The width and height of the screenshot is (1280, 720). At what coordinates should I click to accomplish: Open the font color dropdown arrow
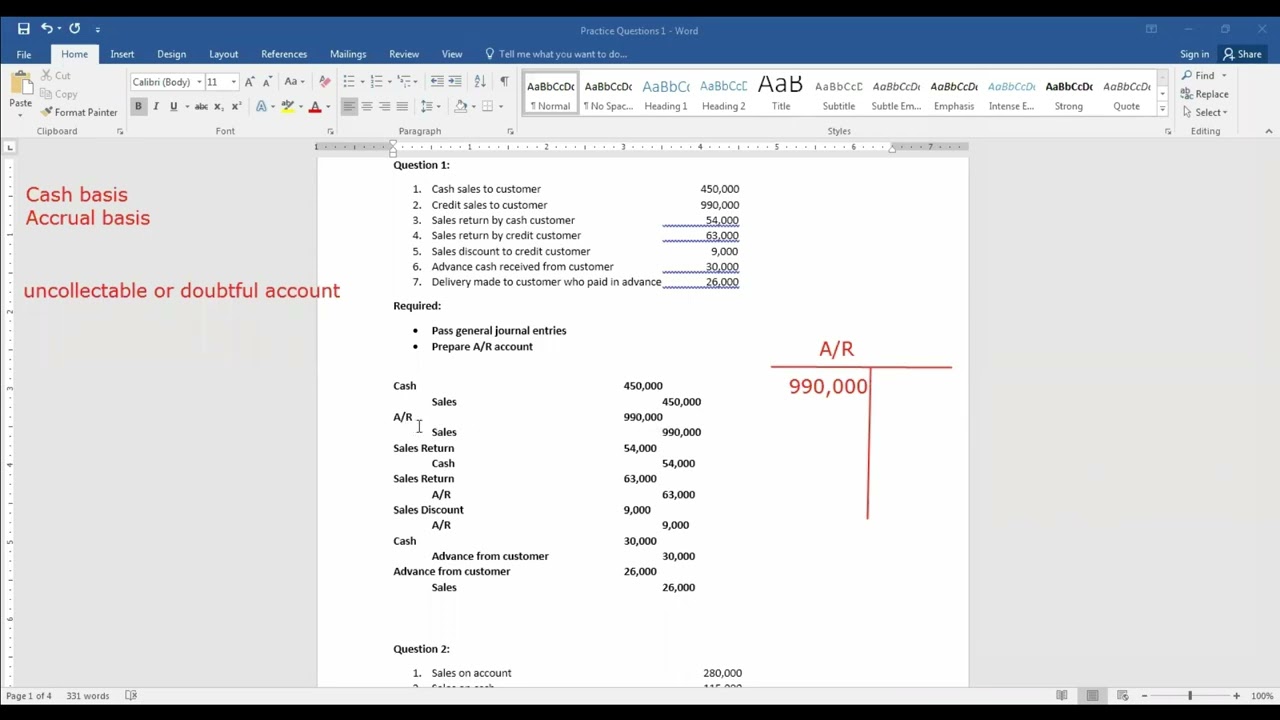(327, 107)
